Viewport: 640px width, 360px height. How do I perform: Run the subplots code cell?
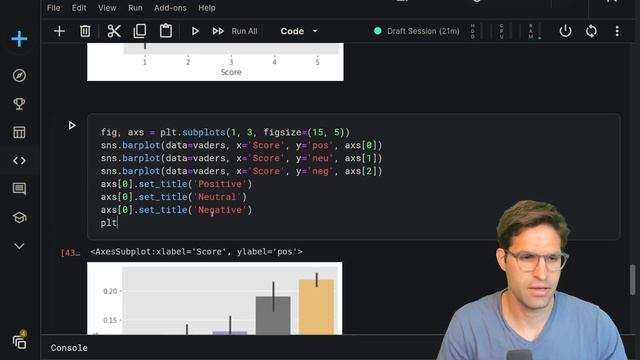coord(72,125)
